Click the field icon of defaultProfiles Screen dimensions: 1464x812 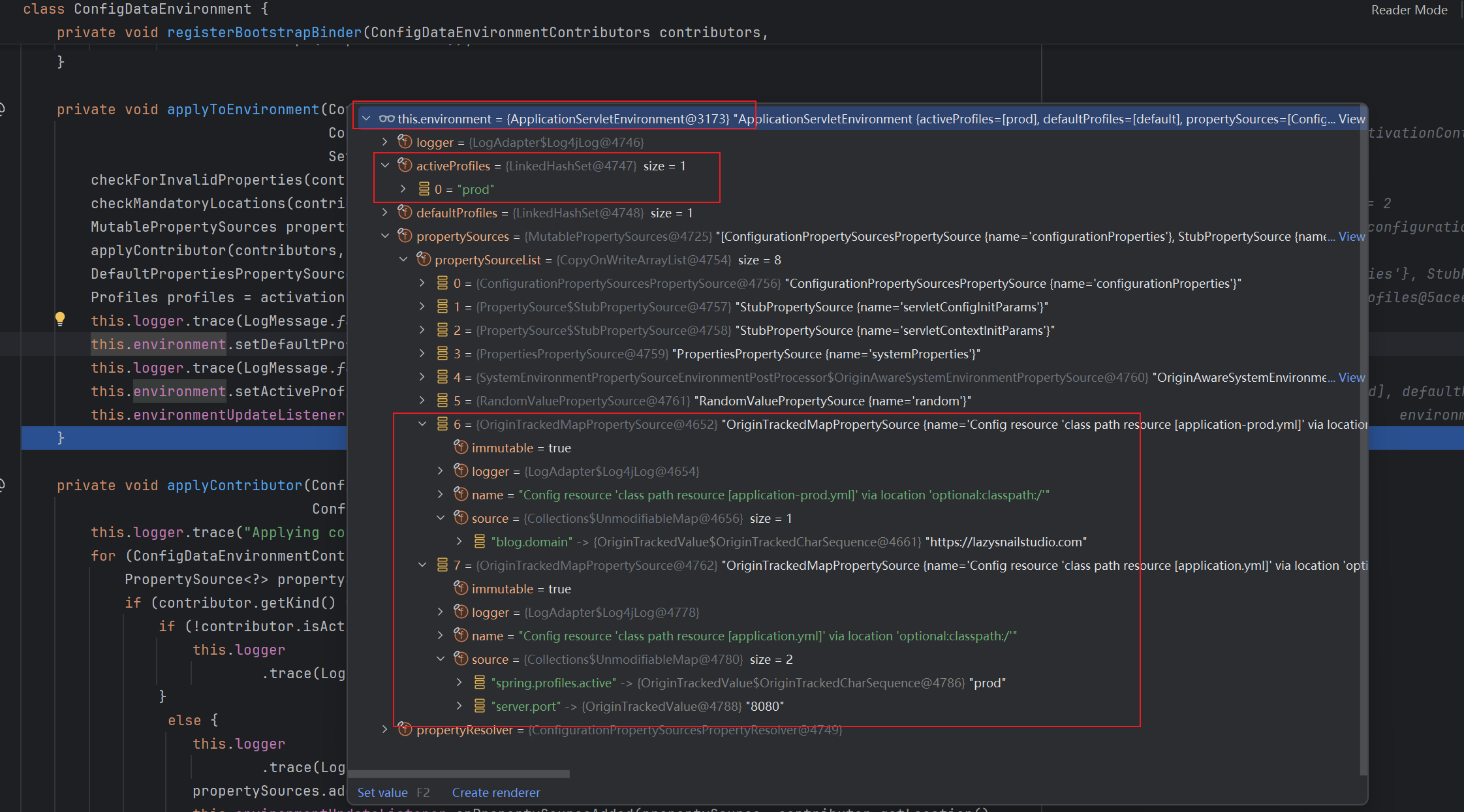pos(405,213)
